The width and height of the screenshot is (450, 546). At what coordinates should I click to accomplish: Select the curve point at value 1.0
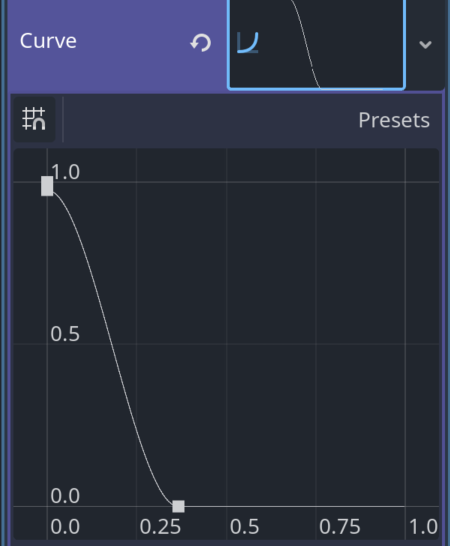coord(47,186)
